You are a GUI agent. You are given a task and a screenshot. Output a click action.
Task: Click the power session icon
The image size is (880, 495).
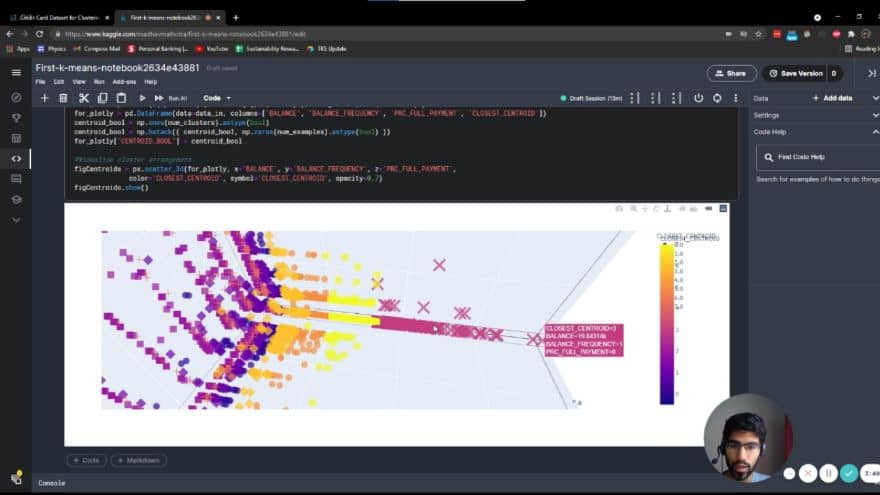pos(698,98)
